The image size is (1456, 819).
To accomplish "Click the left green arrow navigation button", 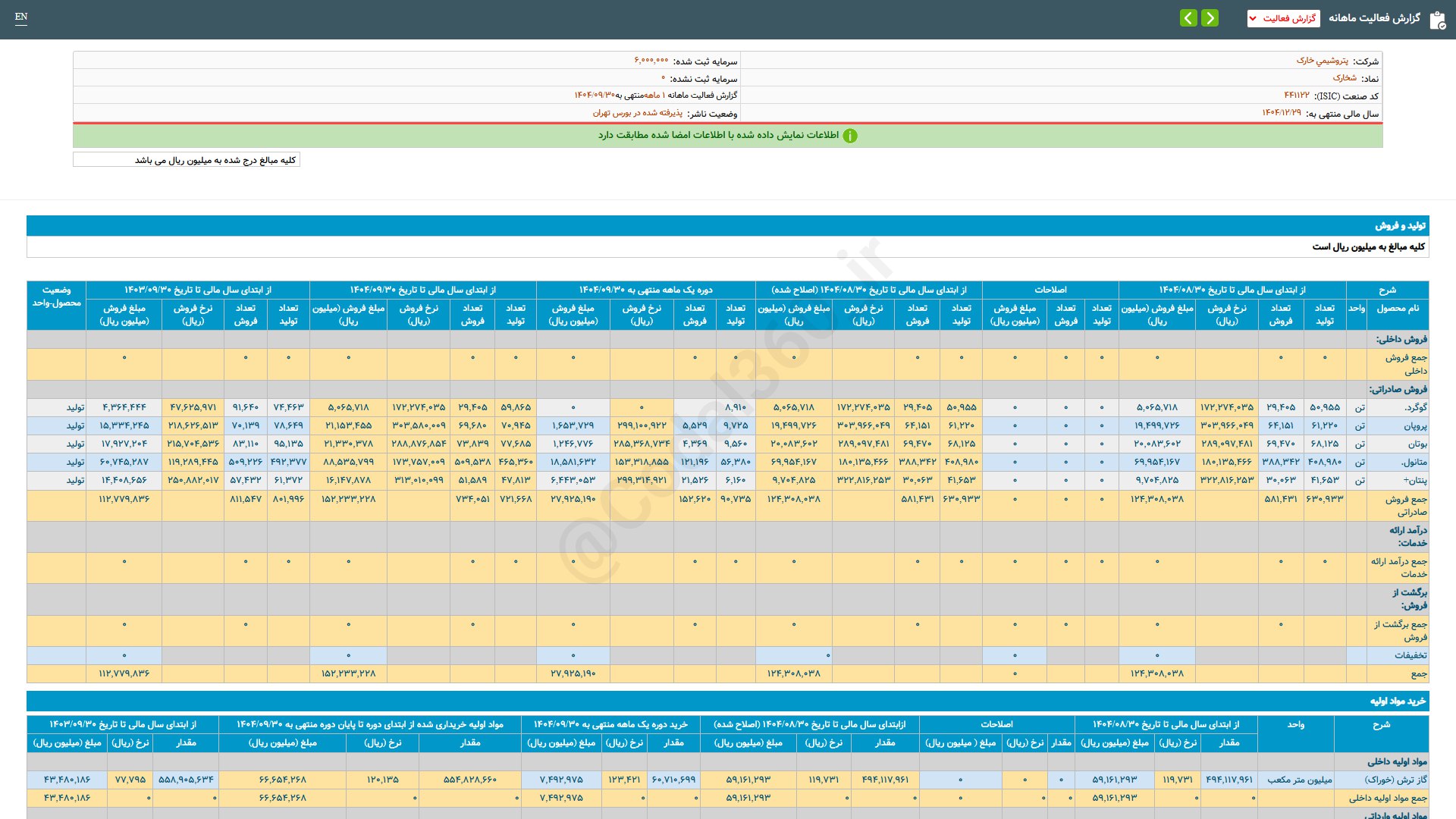I will click(1188, 17).
